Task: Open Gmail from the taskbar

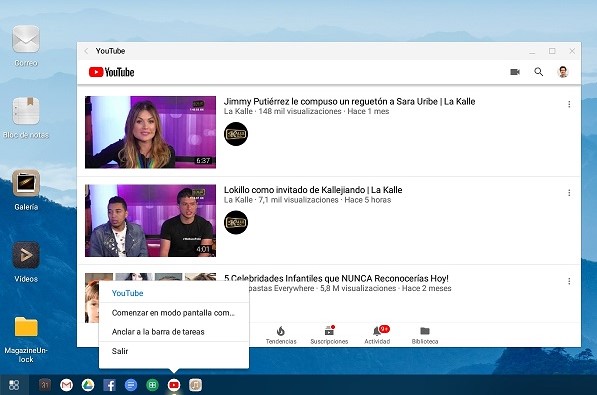Action: [67, 385]
